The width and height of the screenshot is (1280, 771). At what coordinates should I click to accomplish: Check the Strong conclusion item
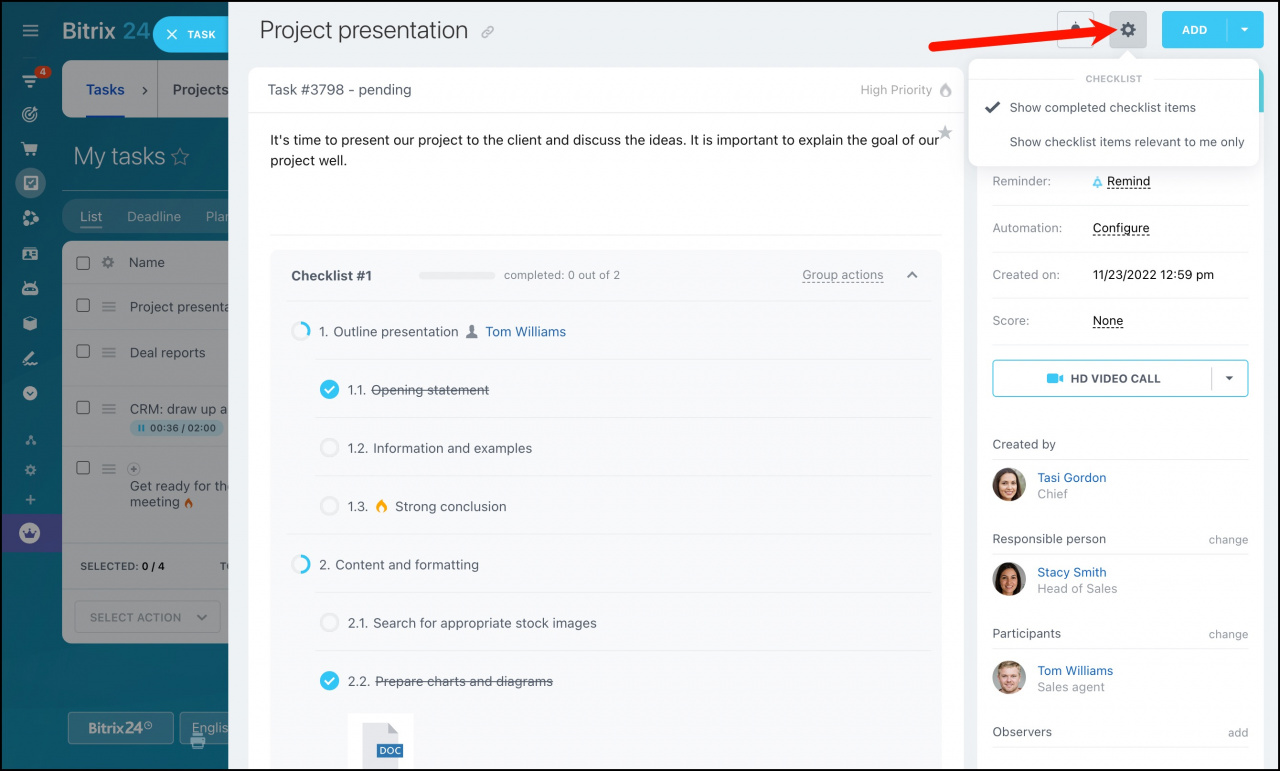329,506
